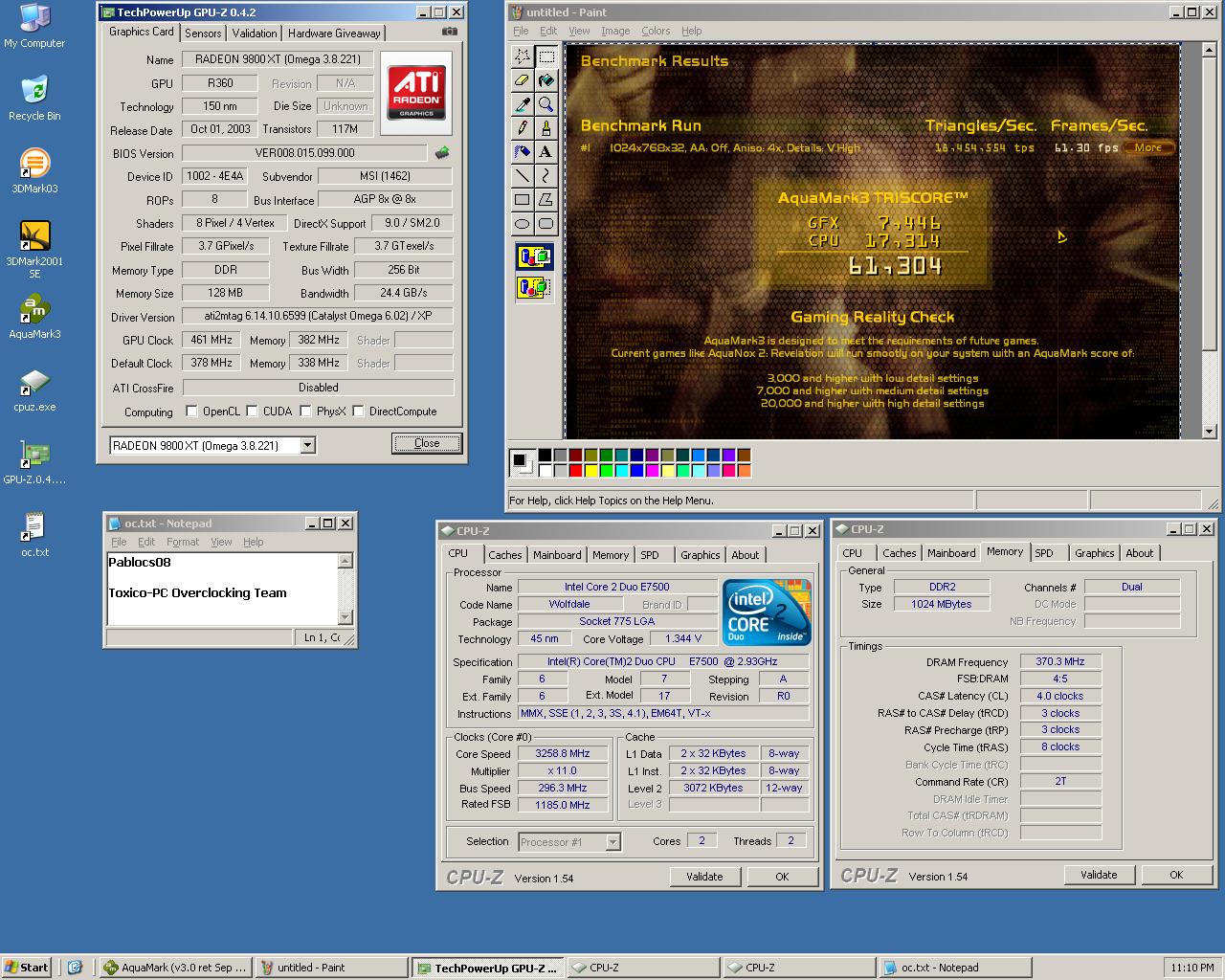Pick the Eraser tool in Paint

tap(522, 80)
